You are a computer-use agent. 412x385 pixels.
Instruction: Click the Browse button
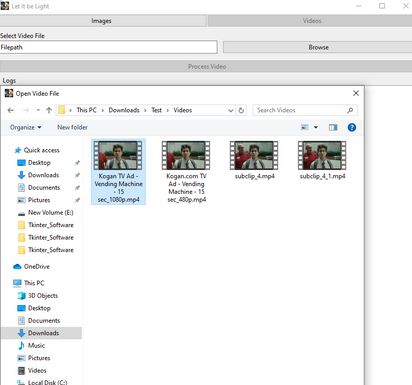tap(318, 47)
